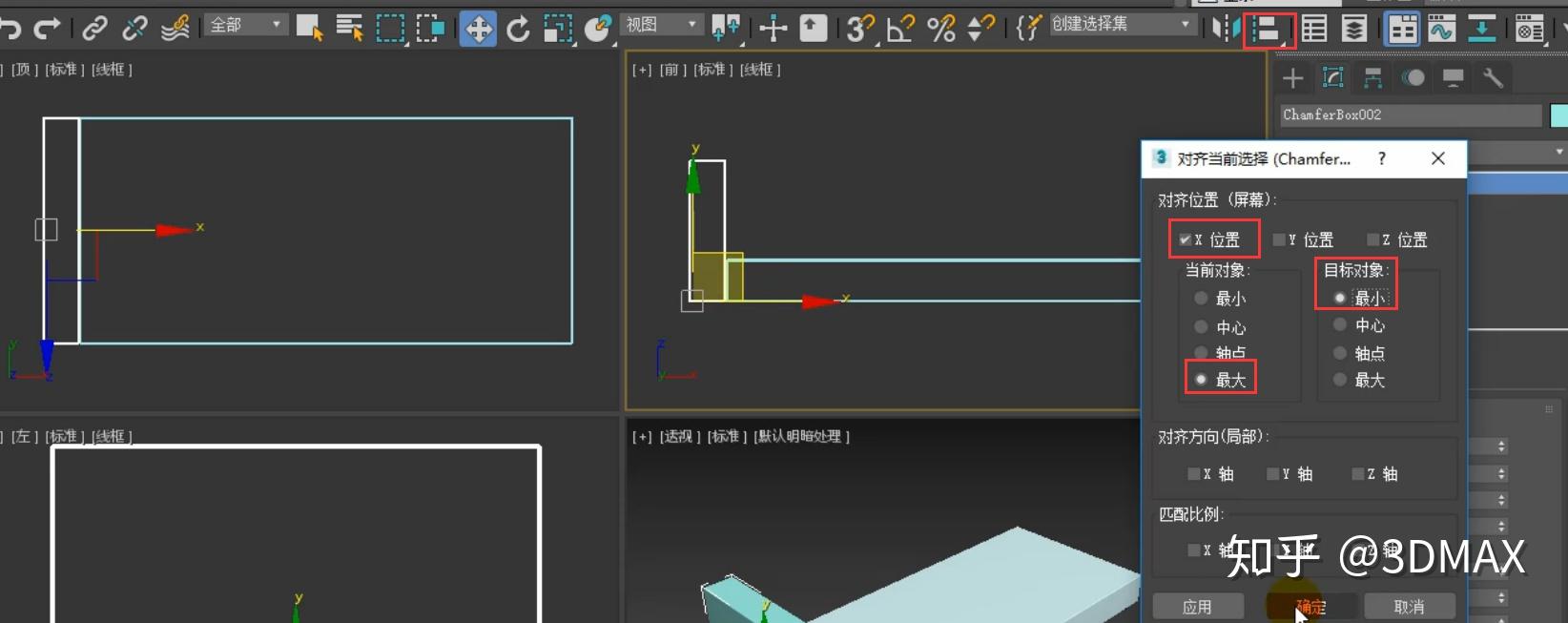Screen dimensions: 1568x623
Task: Click the ChamferBox002 name field
Action: tap(1411, 114)
